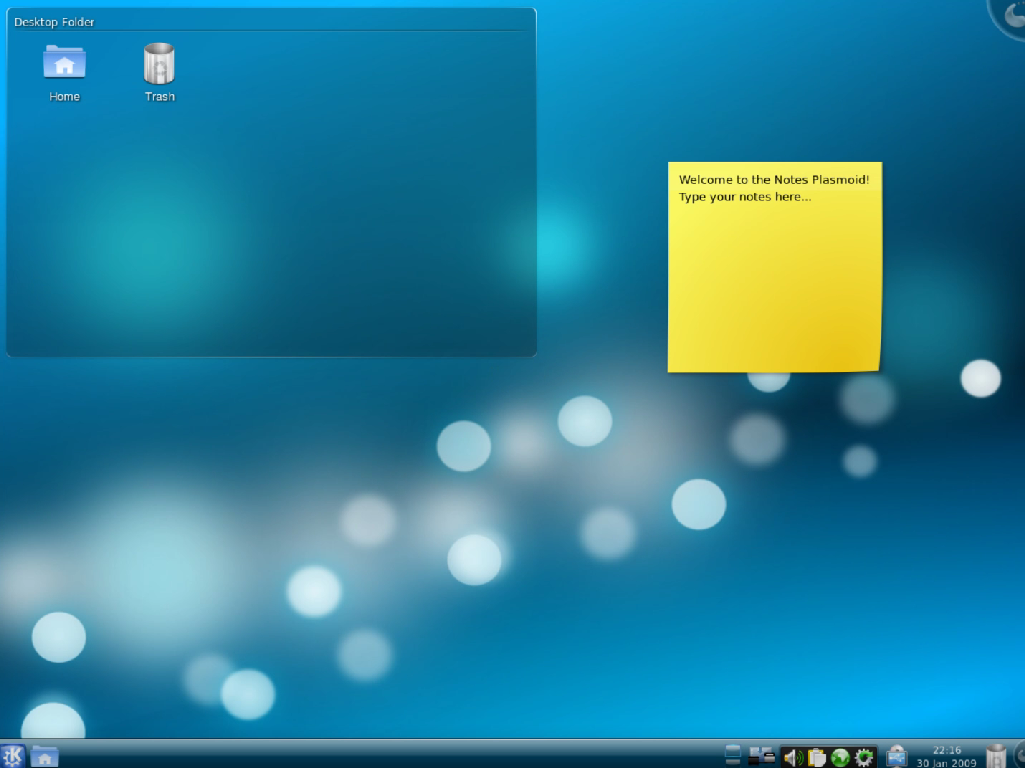Viewport: 1025px width, 768px height.
Task: Click the Home label under the folder
Action: [64, 97]
